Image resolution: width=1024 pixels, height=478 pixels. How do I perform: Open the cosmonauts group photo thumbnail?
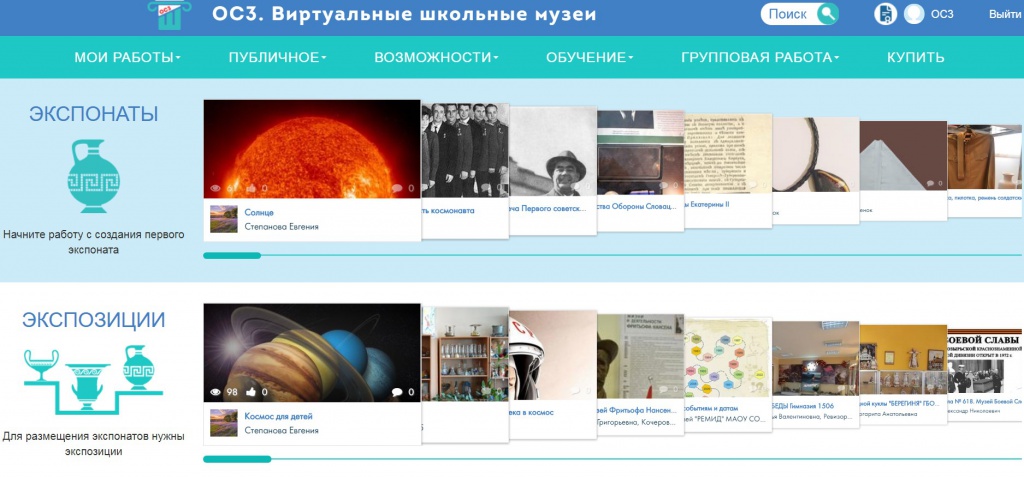click(465, 150)
